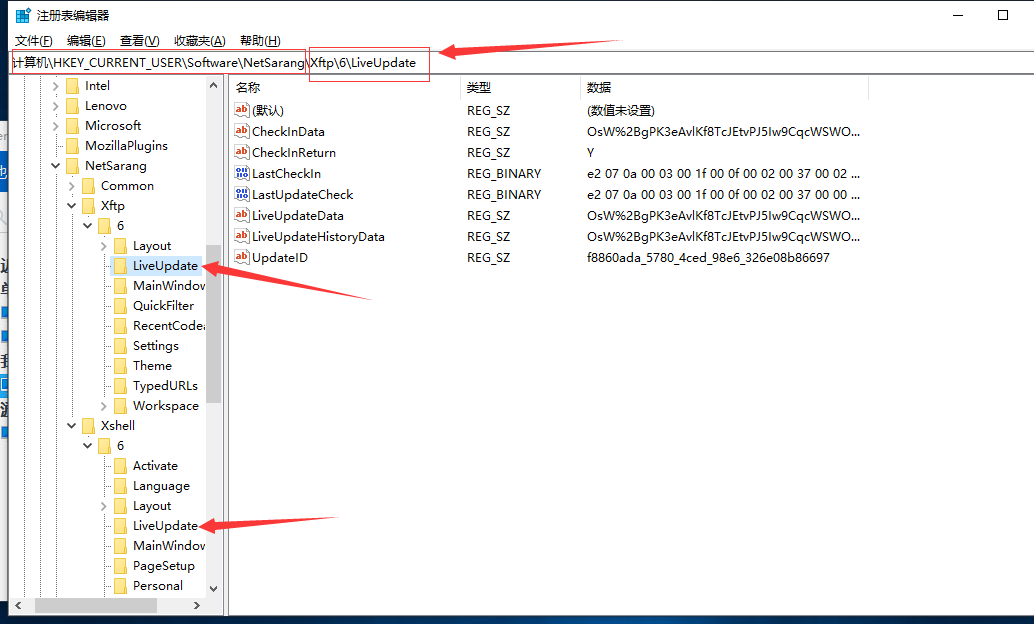
Task: Collapse the Xftp key
Action: coord(71,206)
